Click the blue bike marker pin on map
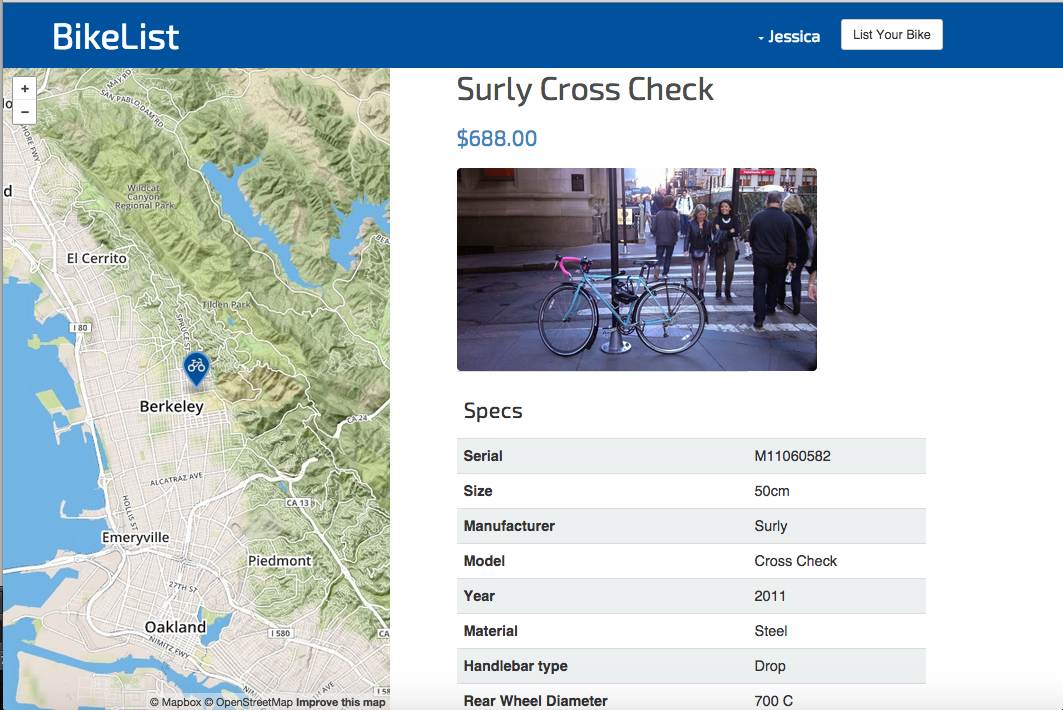This screenshot has height=710, width=1063. pos(197,370)
